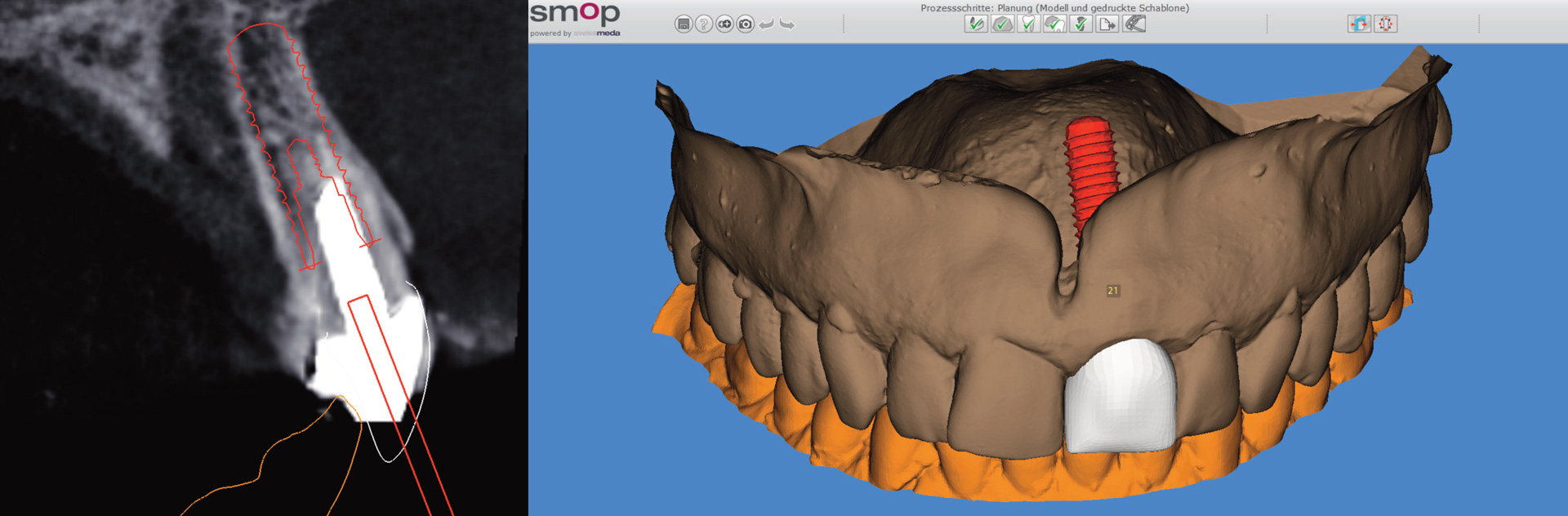Open help with the question mark icon
The width and height of the screenshot is (1568, 516).
click(x=704, y=24)
